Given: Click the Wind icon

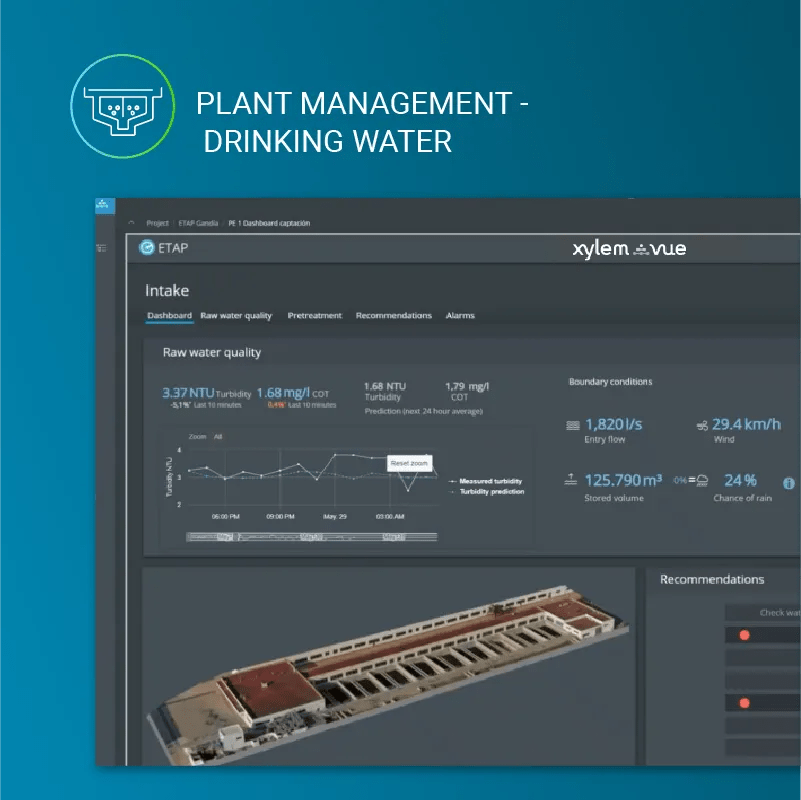Looking at the screenshot, I should click(x=702, y=425).
